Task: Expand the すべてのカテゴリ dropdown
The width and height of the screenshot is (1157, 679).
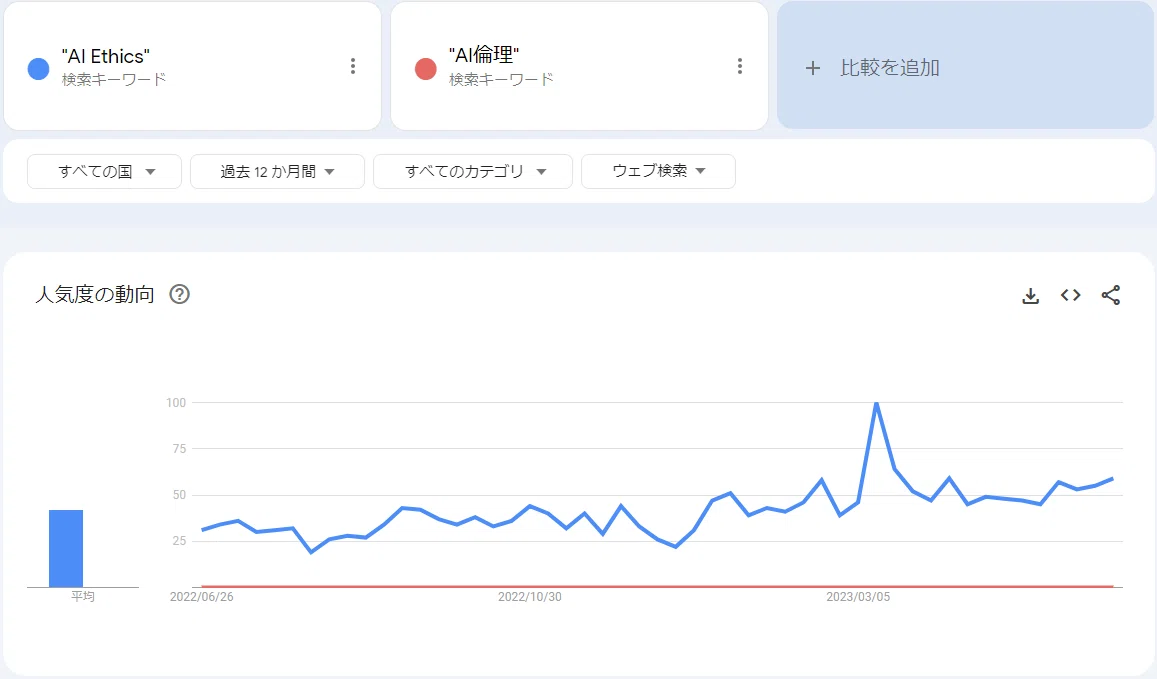Action: (473, 171)
